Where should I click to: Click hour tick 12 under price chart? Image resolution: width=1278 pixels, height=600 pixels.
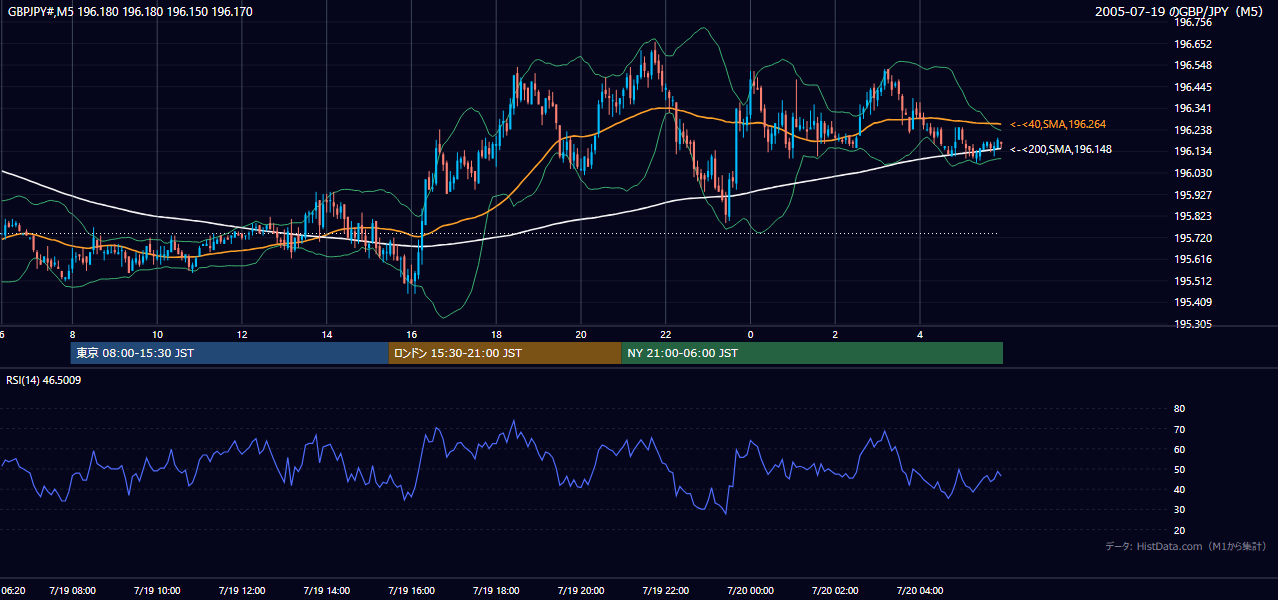242,334
